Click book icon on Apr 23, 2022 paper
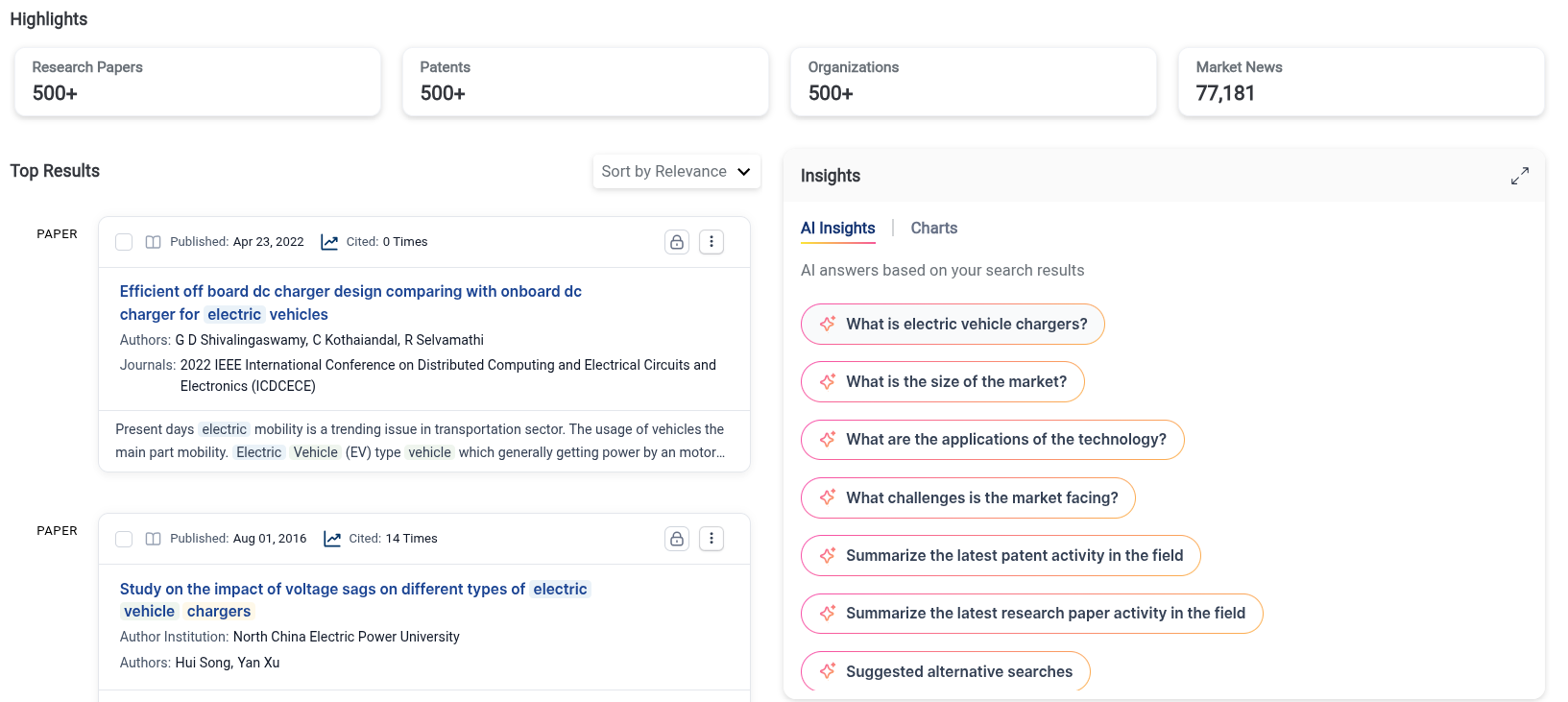Screen dimensions: 1568x702 [153, 242]
